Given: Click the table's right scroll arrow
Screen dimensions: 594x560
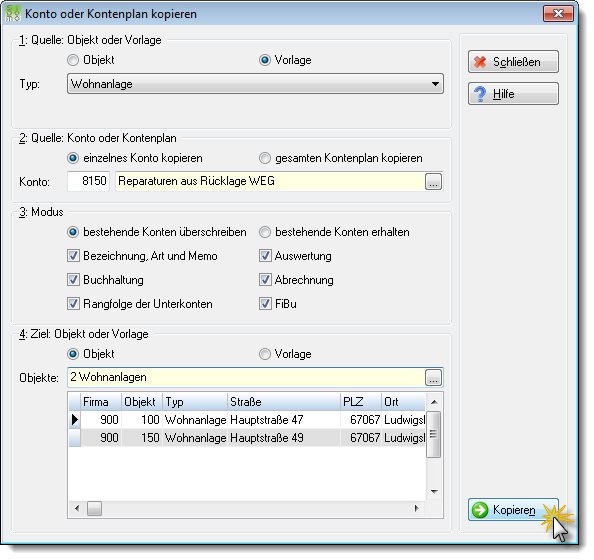Looking at the screenshot, I should pos(417,508).
